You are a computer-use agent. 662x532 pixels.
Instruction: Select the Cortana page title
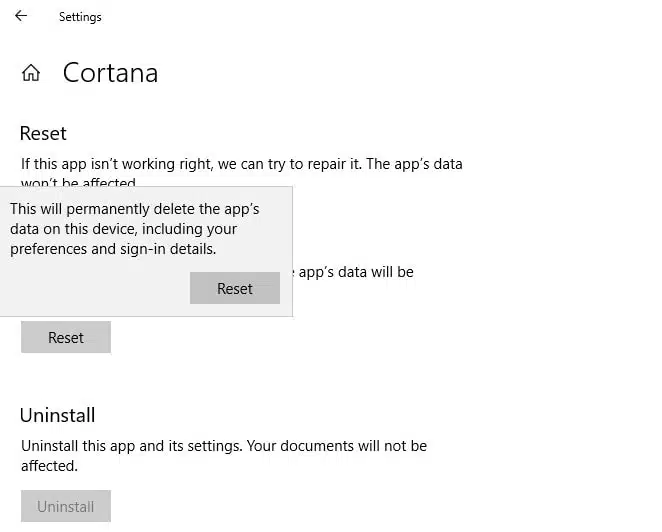[x=111, y=73]
